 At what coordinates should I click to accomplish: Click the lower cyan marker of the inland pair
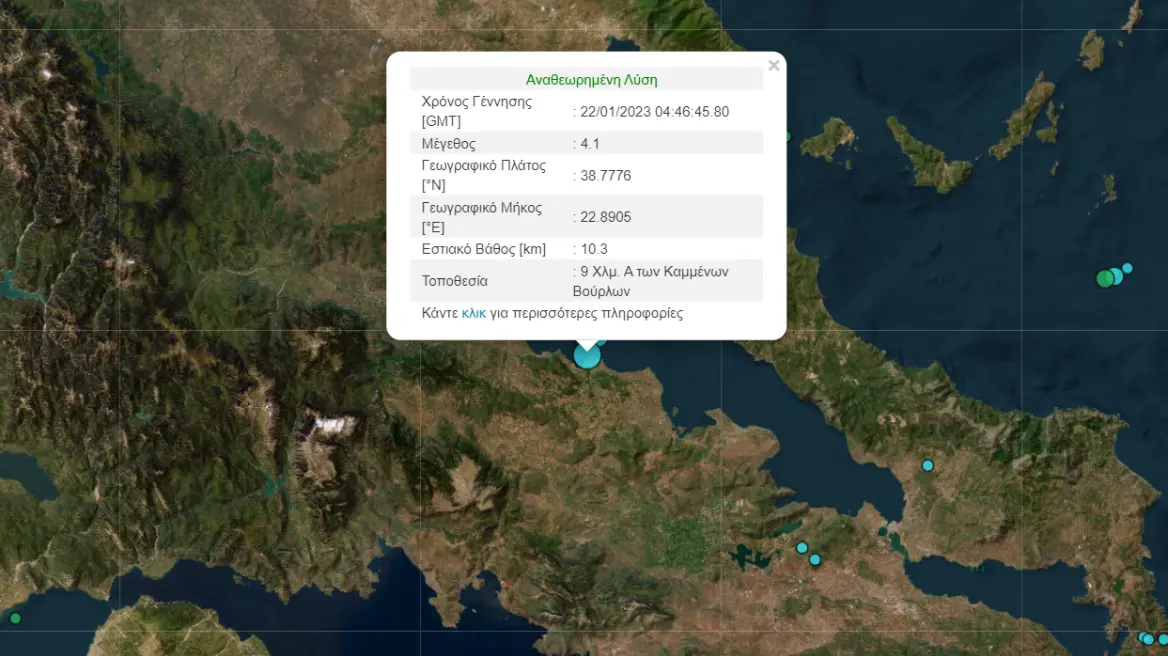[x=815, y=559]
